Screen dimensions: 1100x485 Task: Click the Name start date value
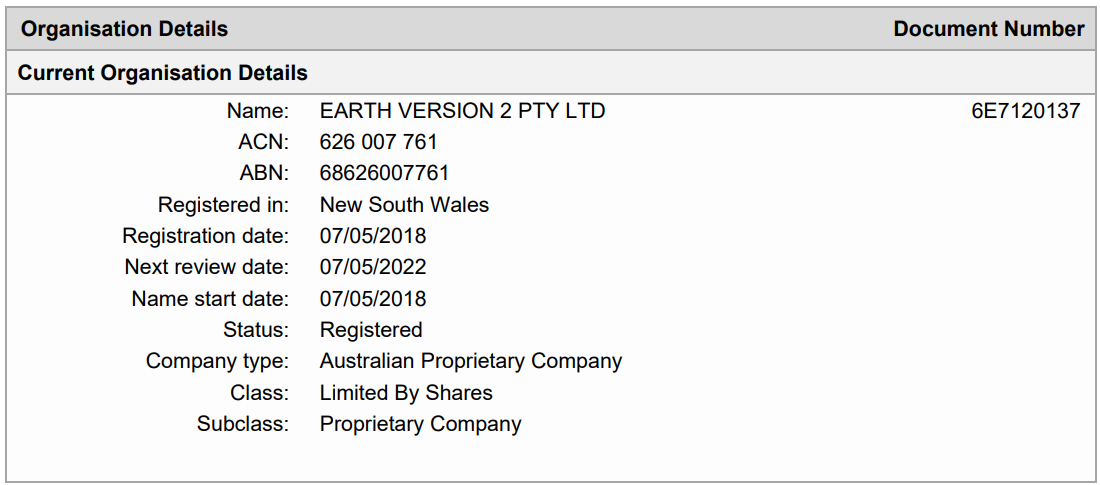click(373, 299)
